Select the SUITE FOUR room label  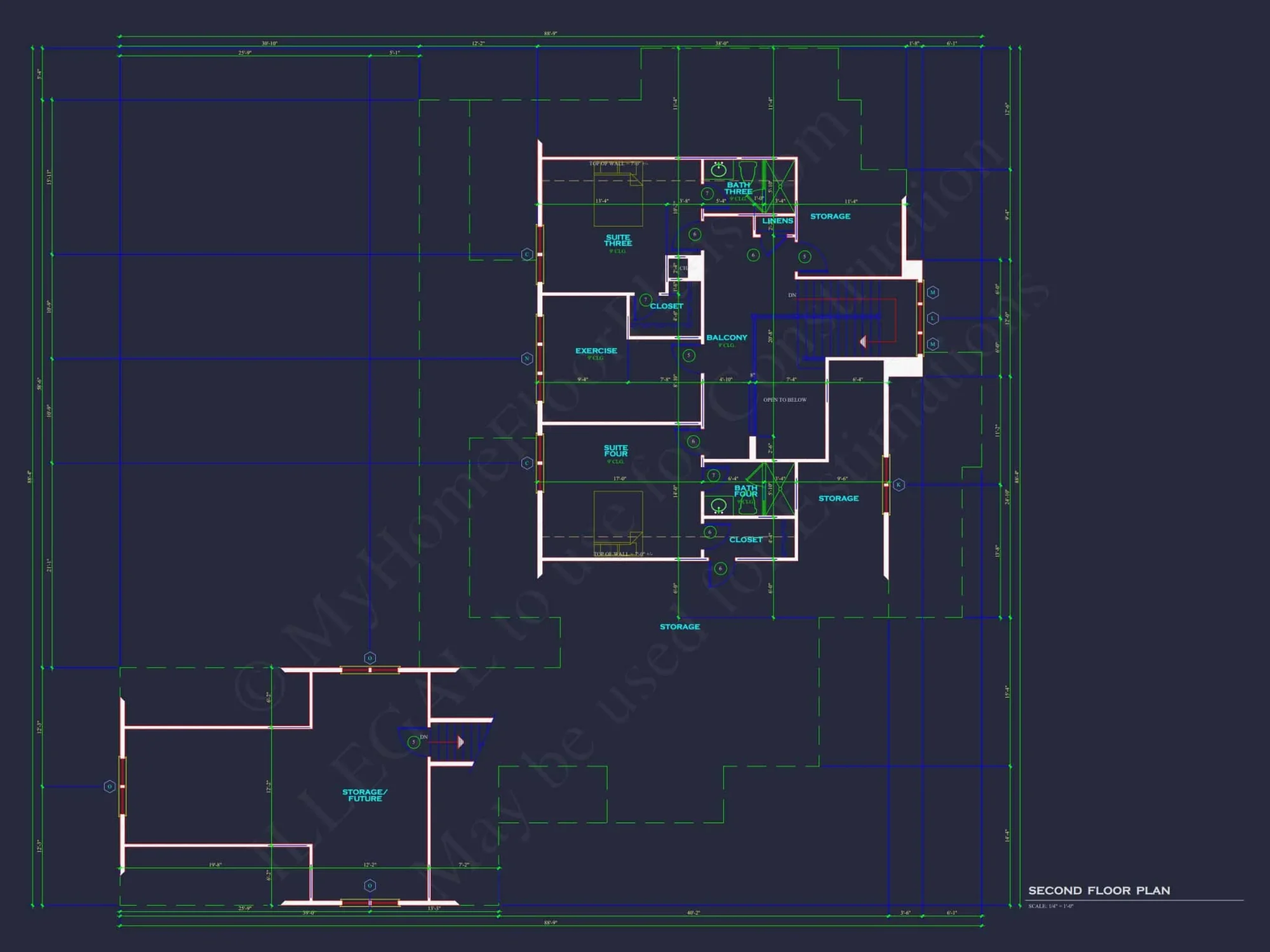pos(615,451)
